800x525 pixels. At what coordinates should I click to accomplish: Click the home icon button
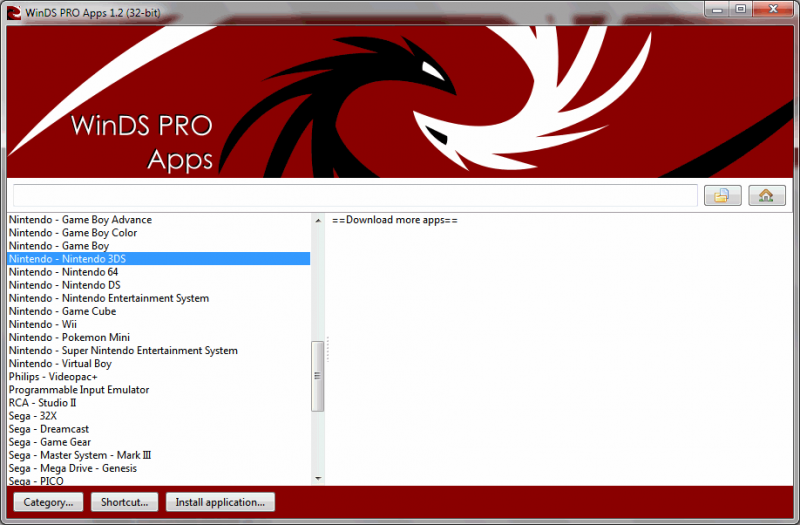click(766, 195)
